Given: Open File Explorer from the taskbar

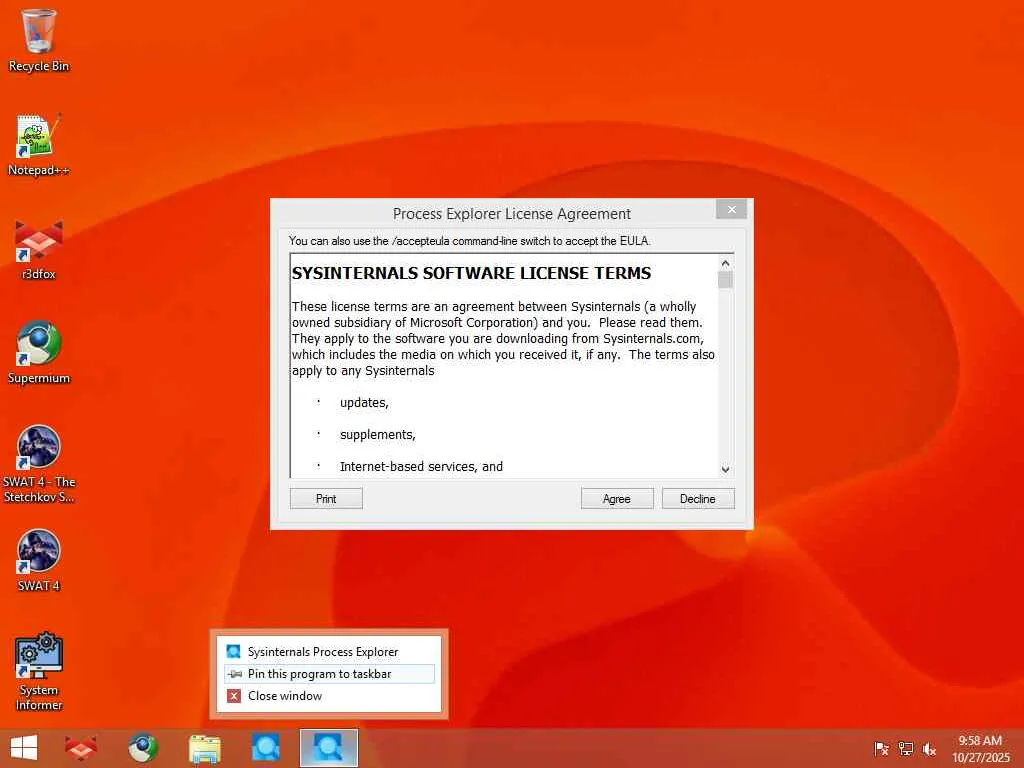Looking at the screenshot, I should [204, 748].
